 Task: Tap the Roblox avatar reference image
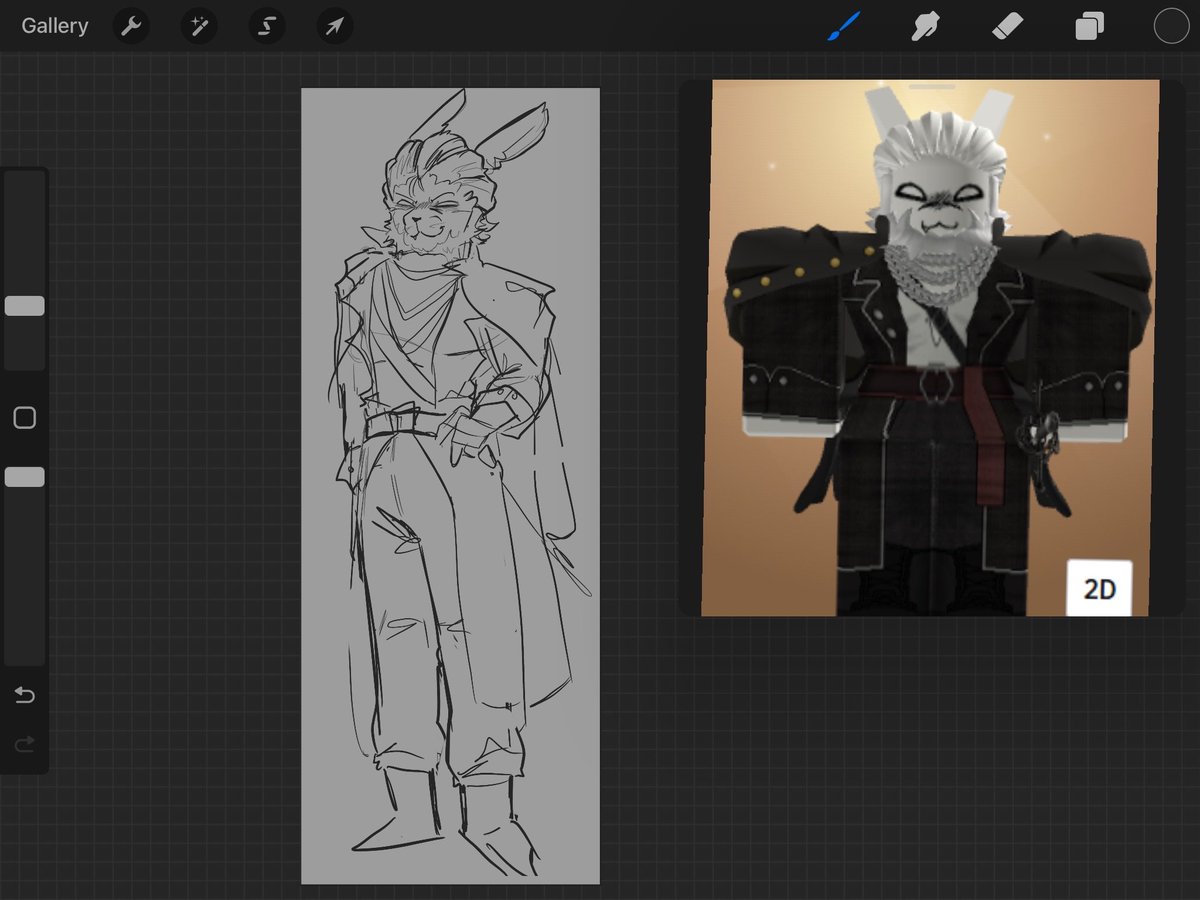[x=930, y=348]
